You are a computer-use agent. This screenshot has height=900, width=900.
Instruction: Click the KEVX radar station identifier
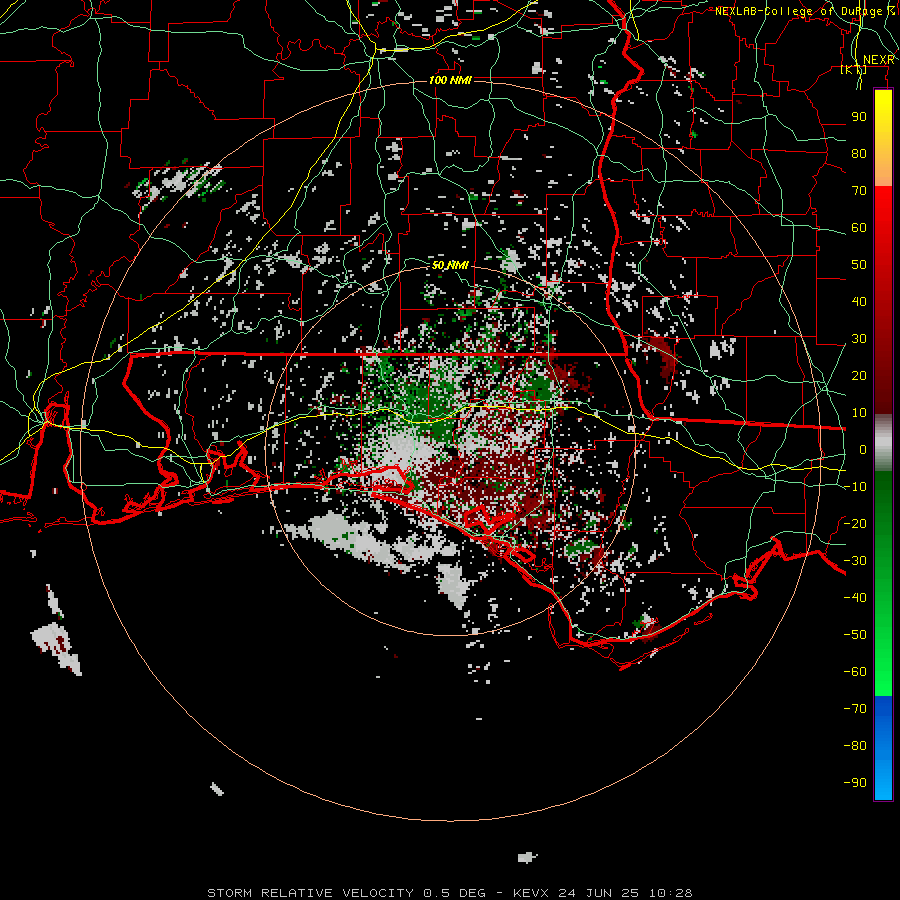click(x=531, y=893)
